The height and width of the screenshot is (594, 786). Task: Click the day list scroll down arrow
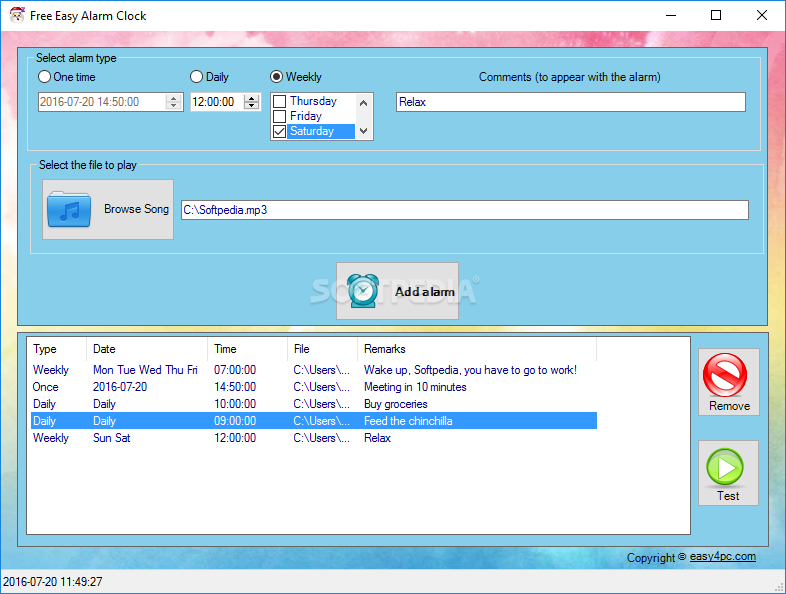(363, 131)
